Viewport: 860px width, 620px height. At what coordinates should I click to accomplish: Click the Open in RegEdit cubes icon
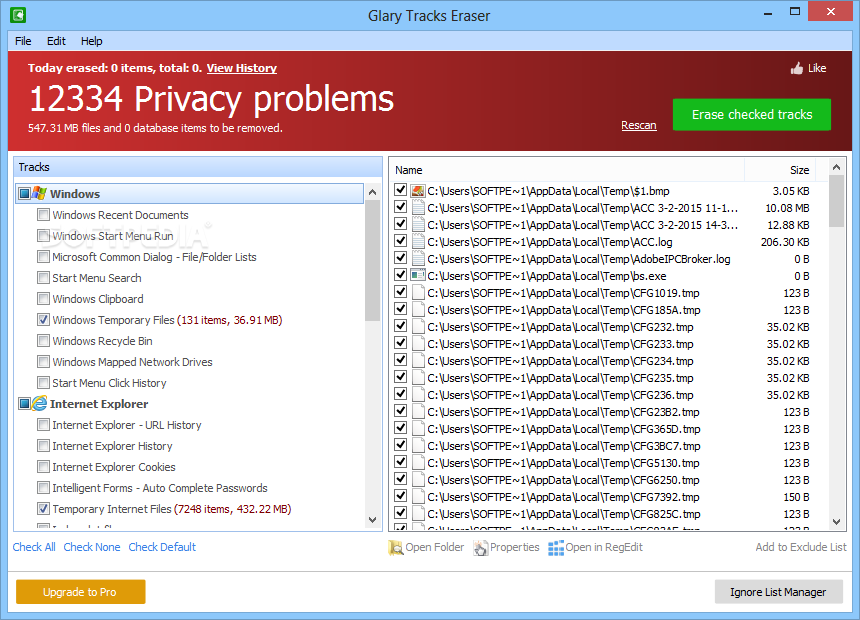click(x=556, y=547)
